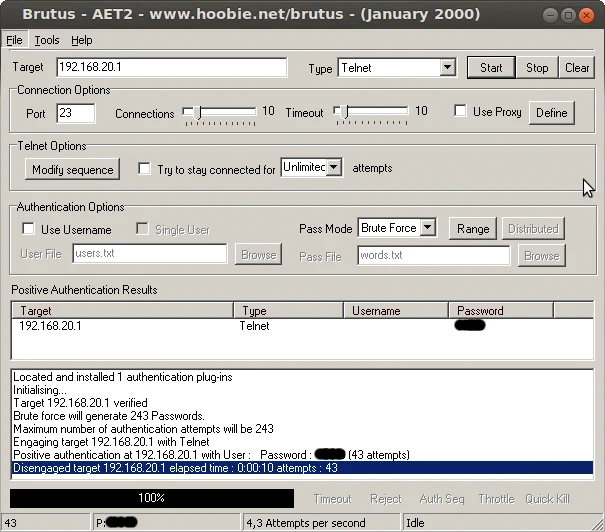
Task: Click the Timeout status indicator
Action: (x=332, y=499)
